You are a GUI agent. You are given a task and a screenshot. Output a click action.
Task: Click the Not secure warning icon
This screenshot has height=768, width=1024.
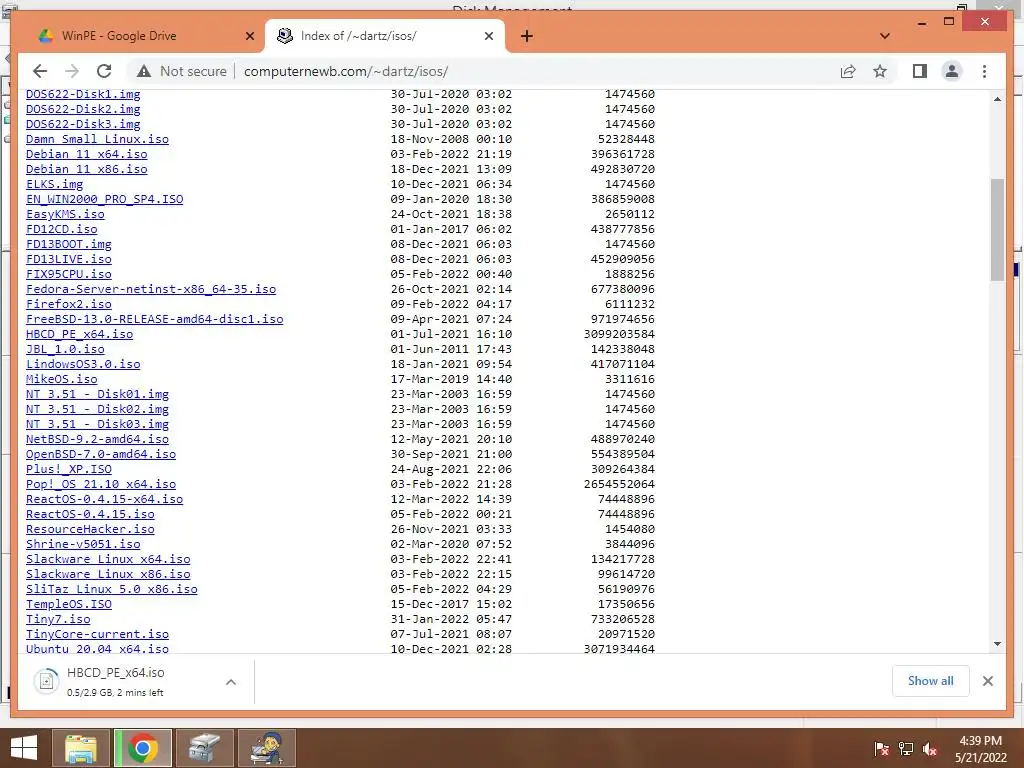click(144, 71)
